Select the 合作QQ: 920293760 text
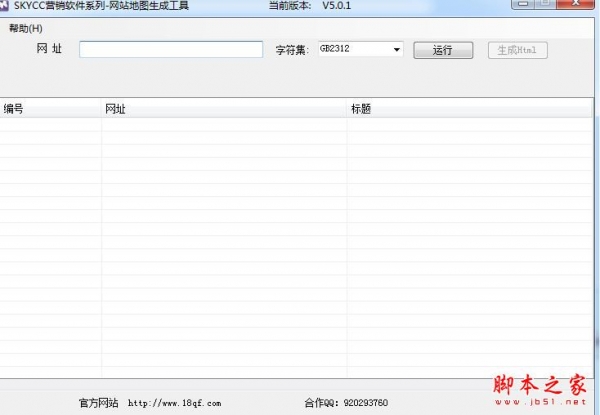The height and width of the screenshot is (415, 600). (346, 403)
